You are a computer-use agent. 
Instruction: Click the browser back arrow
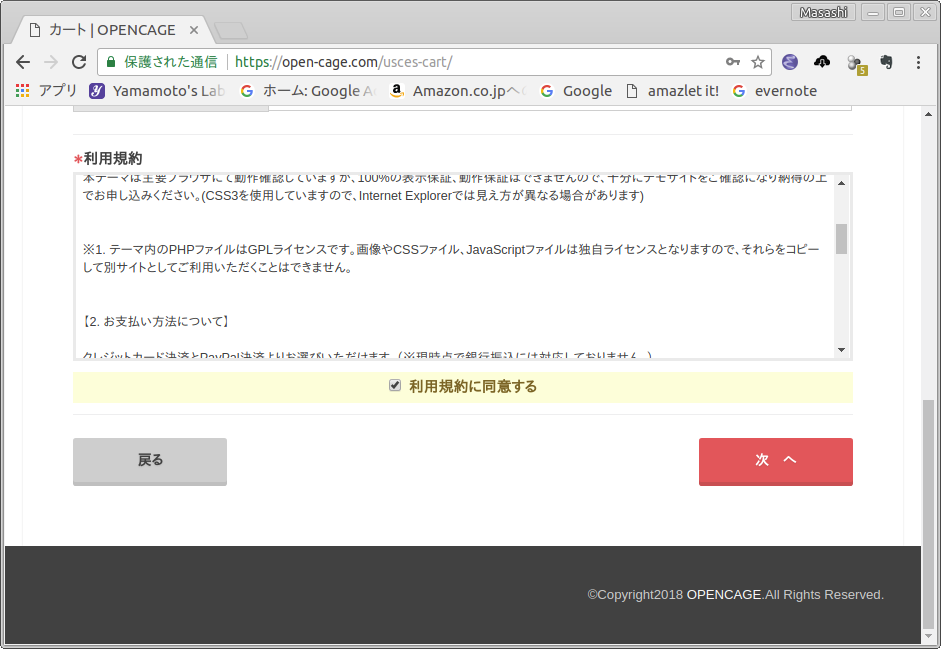pyautogui.click(x=23, y=62)
